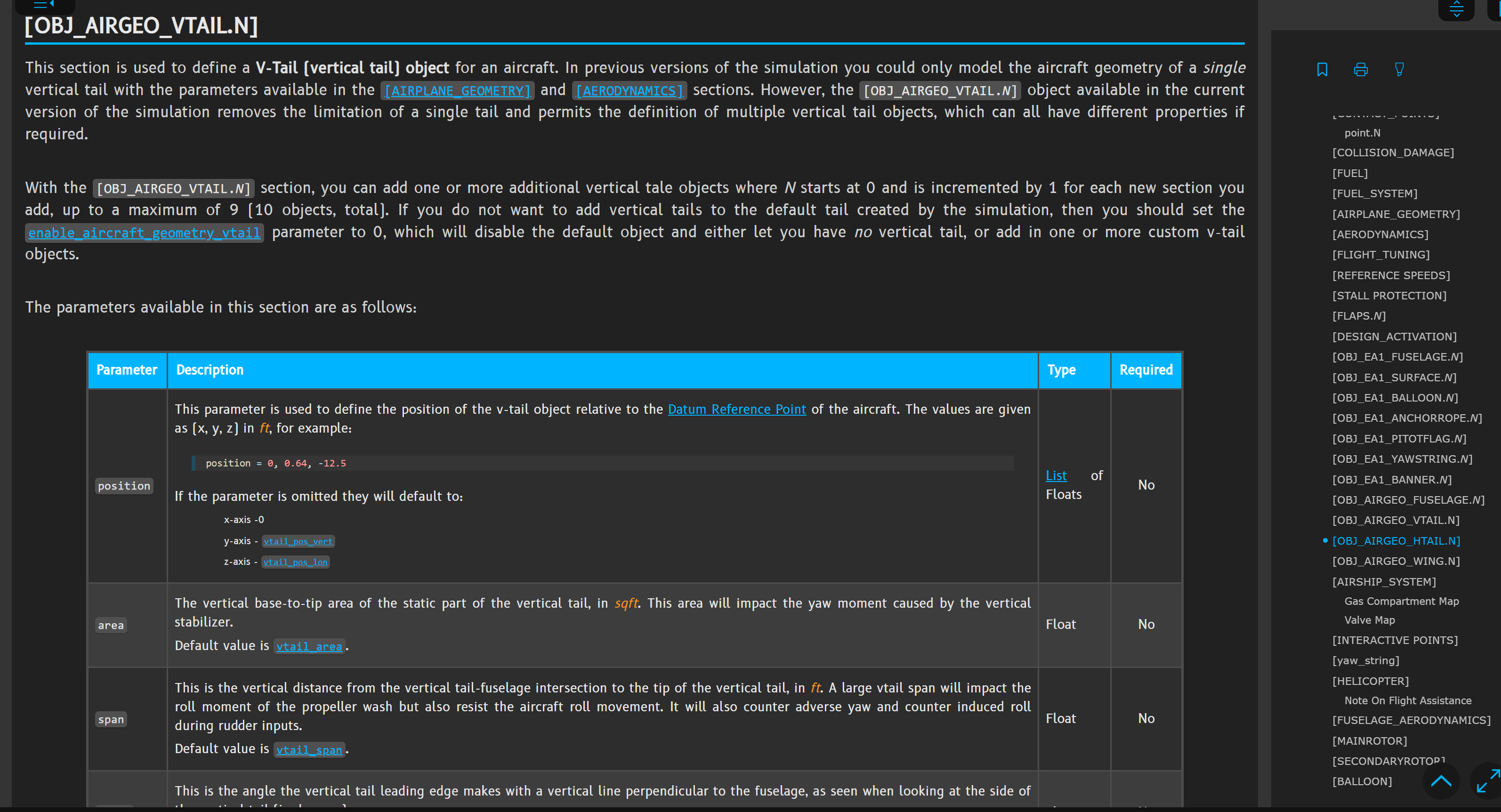The height and width of the screenshot is (812, 1501).
Task: Open the vtail_span default value link
Action: [309, 750]
